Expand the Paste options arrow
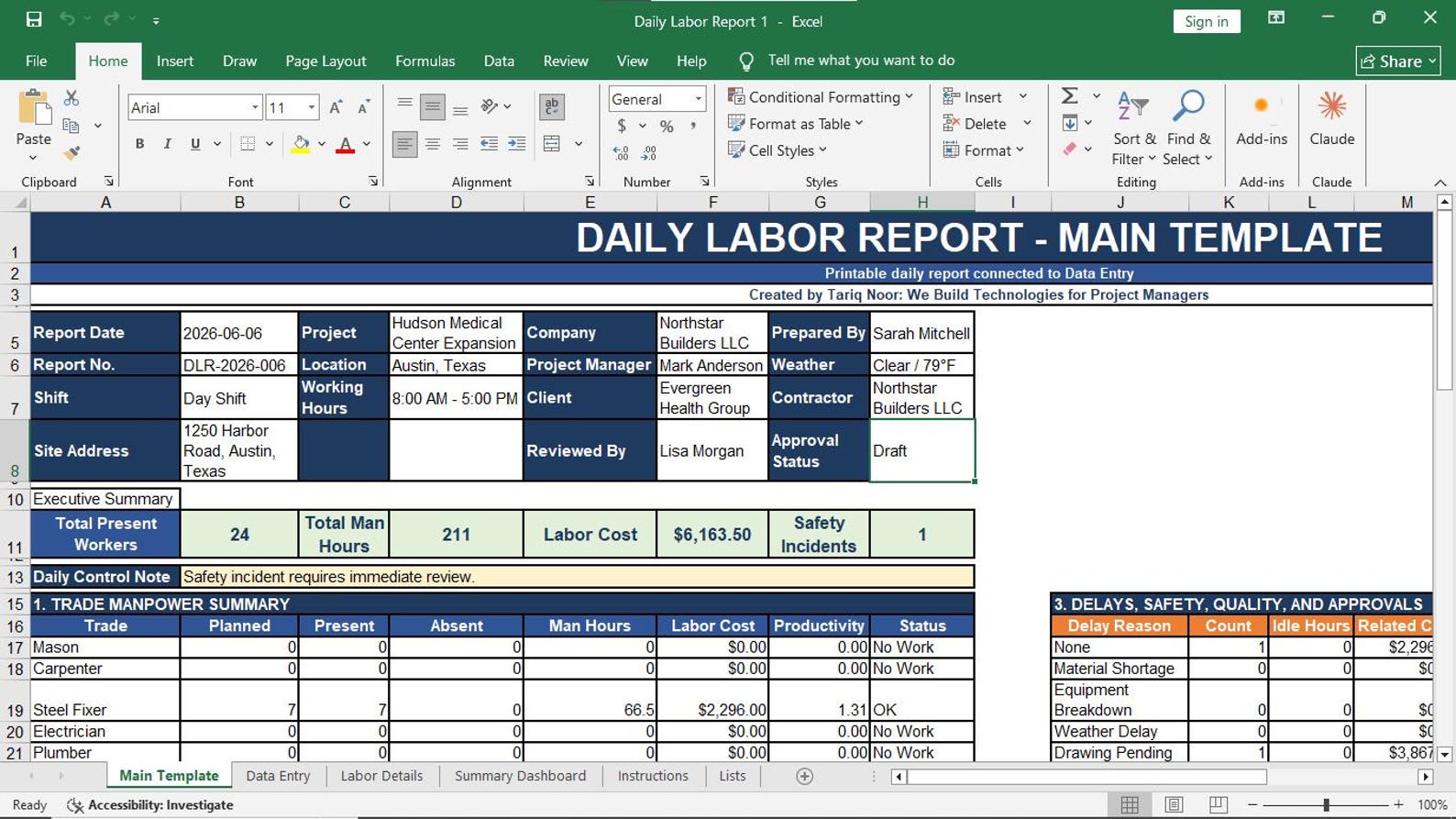The image size is (1456, 819). click(x=34, y=158)
